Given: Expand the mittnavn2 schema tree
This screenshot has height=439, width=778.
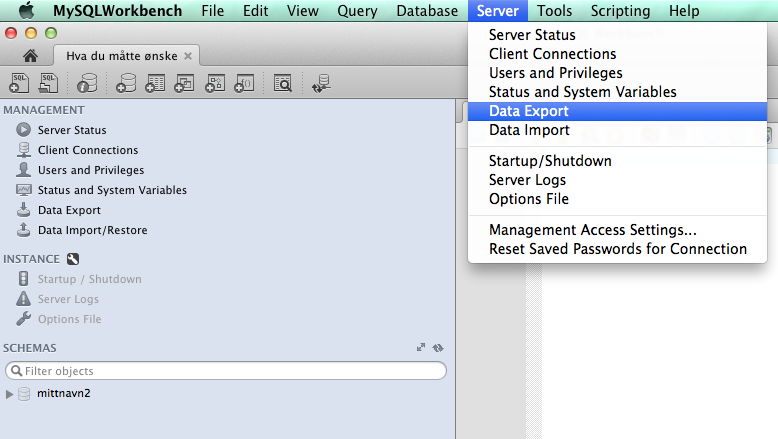Looking at the screenshot, I should pos(9,394).
